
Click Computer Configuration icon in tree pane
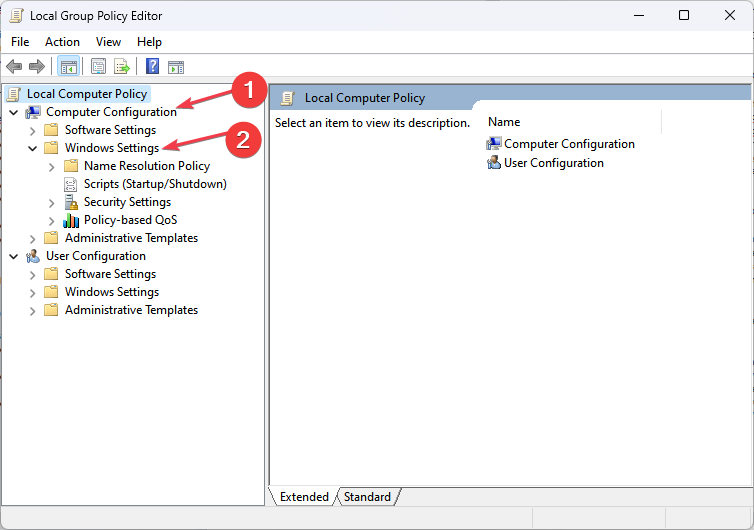pos(33,112)
